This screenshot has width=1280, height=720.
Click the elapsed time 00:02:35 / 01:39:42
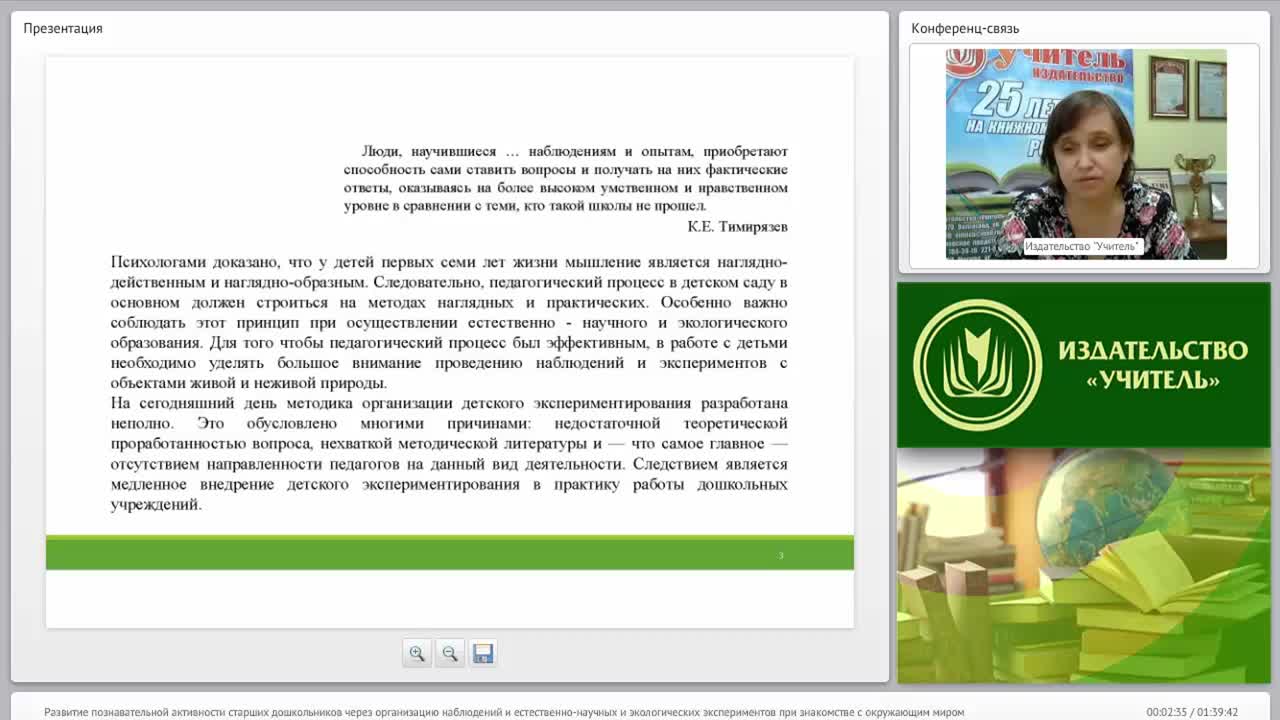pyautogui.click(x=1192, y=712)
